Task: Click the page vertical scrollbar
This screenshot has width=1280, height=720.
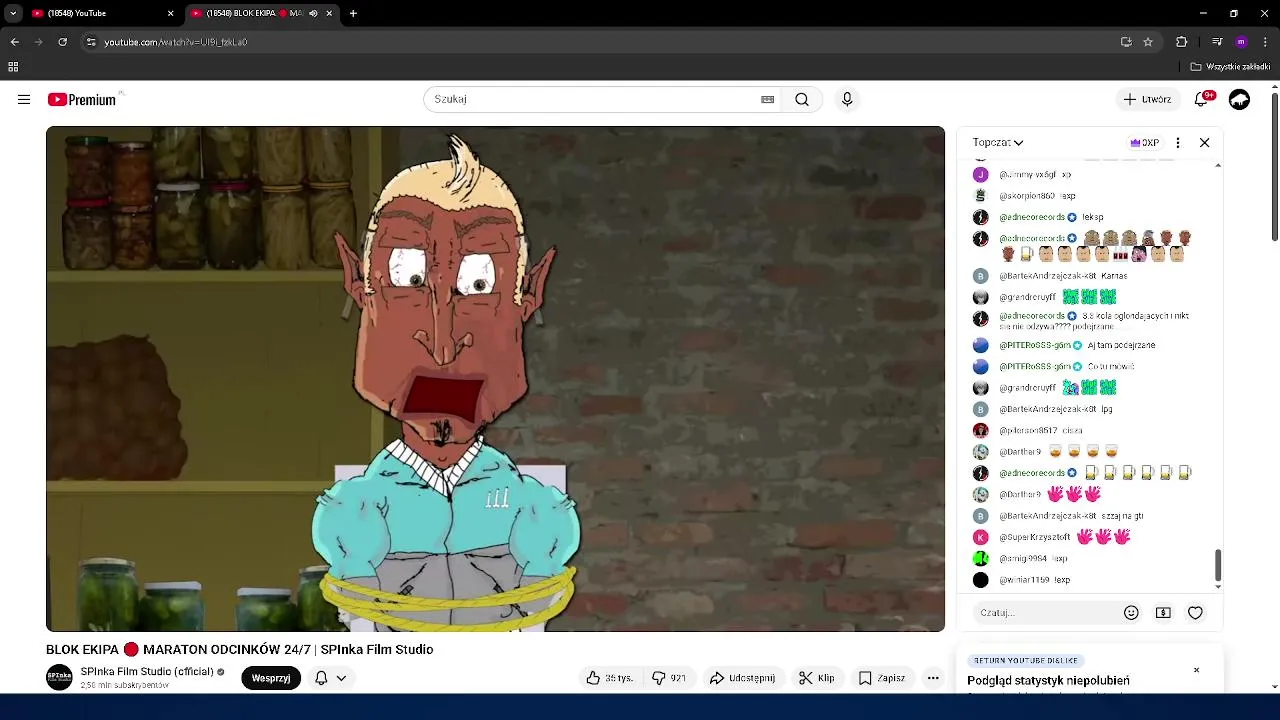Action: coord(1274,165)
